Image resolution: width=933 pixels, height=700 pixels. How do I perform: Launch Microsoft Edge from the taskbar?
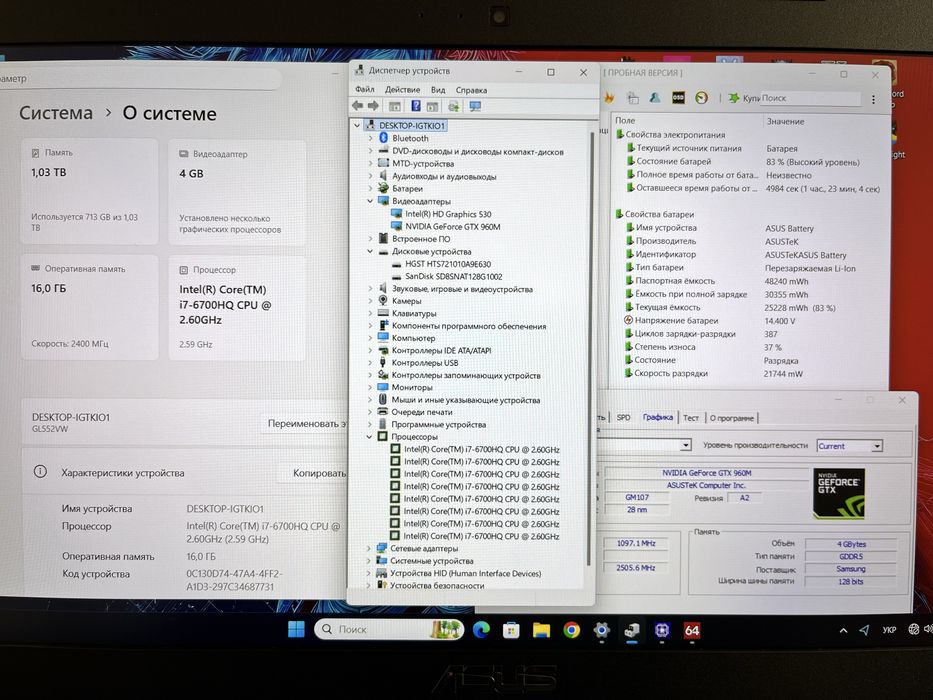pyautogui.click(x=481, y=630)
